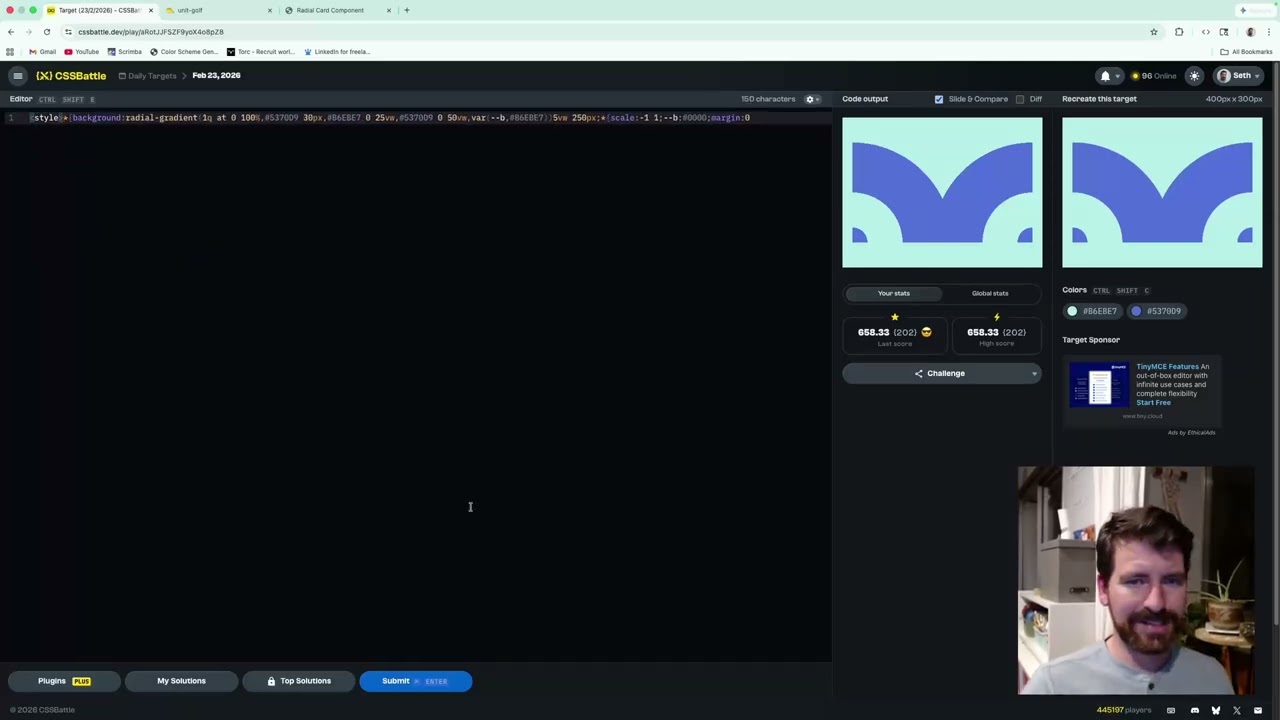
Task: Open All Bookmarks folder
Action: (1246, 52)
